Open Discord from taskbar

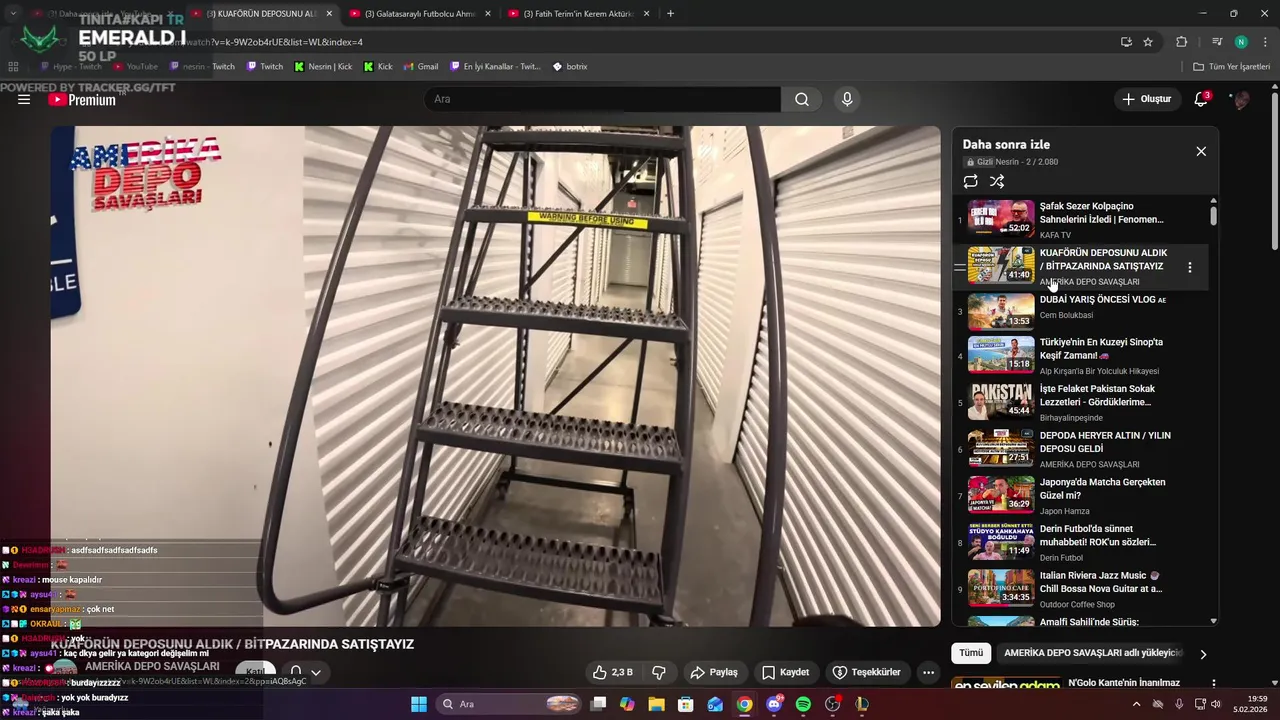pyautogui.click(x=774, y=704)
